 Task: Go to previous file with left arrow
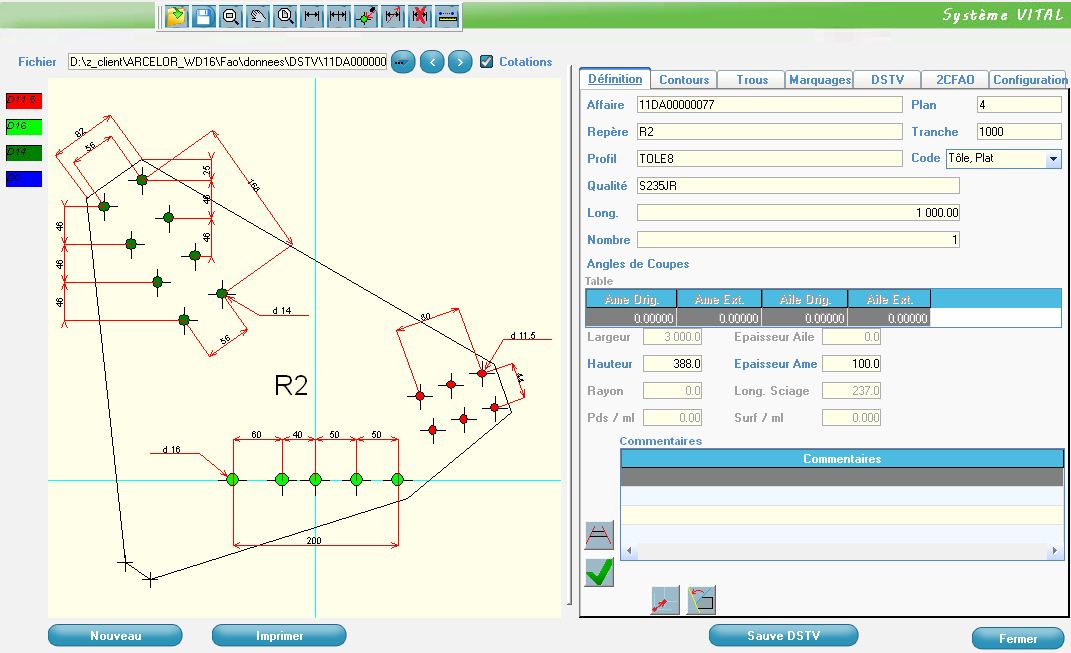[432, 62]
